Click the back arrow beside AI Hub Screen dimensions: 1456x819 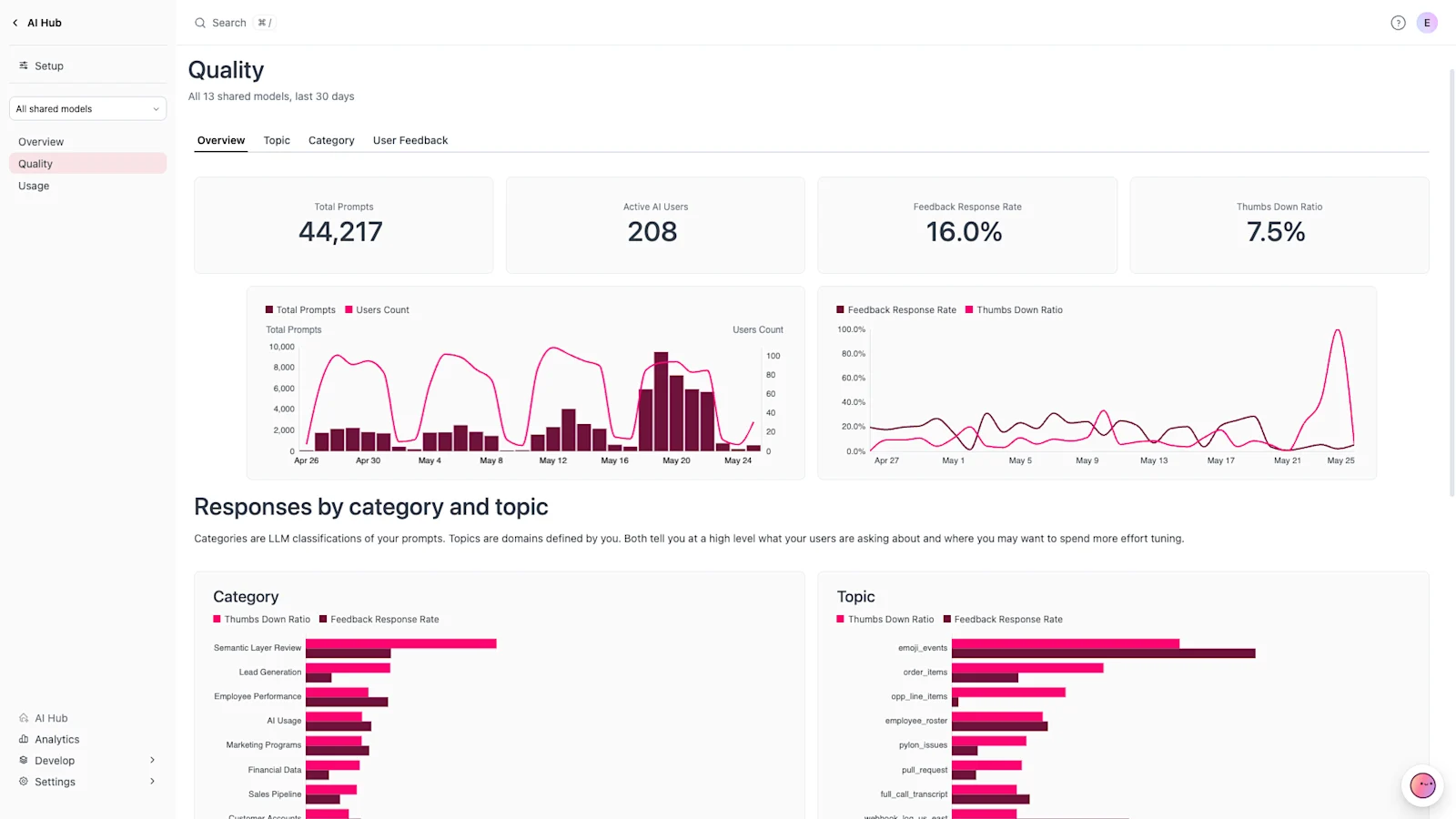click(x=15, y=23)
